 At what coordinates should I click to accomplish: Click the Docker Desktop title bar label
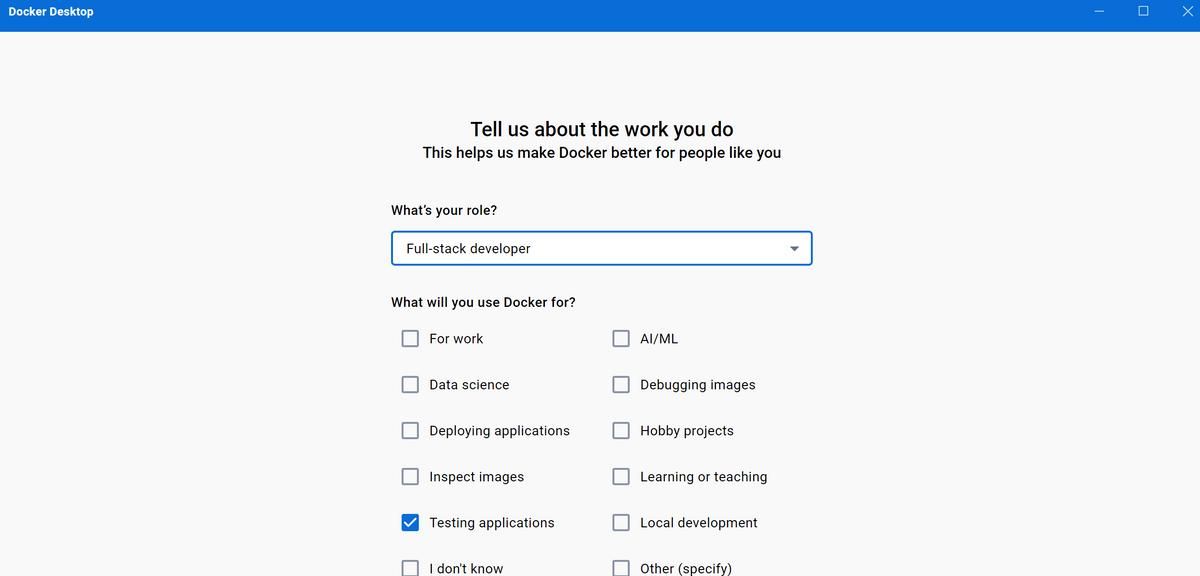pos(51,11)
